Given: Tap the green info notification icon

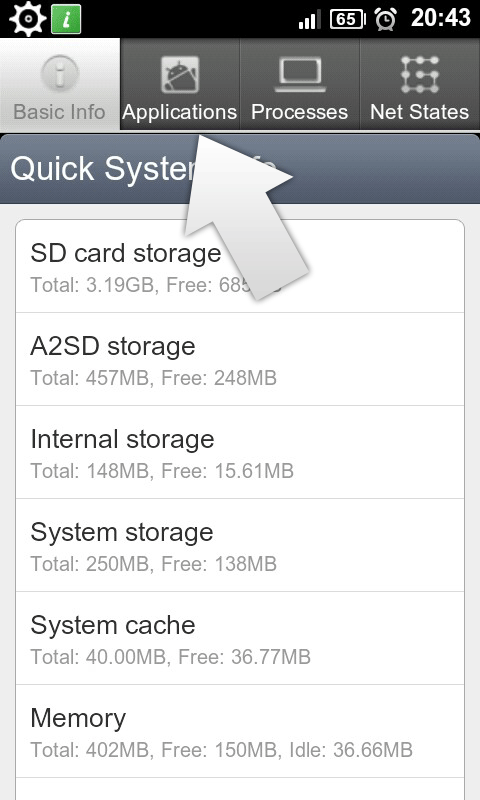Looking at the screenshot, I should click(66, 19).
